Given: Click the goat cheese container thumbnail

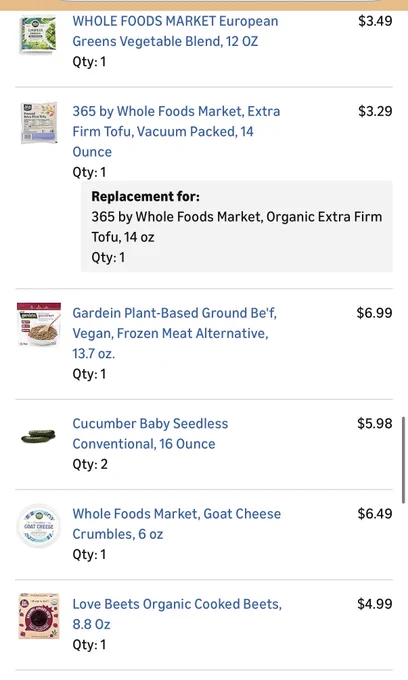Looking at the screenshot, I should (x=39, y=526).
